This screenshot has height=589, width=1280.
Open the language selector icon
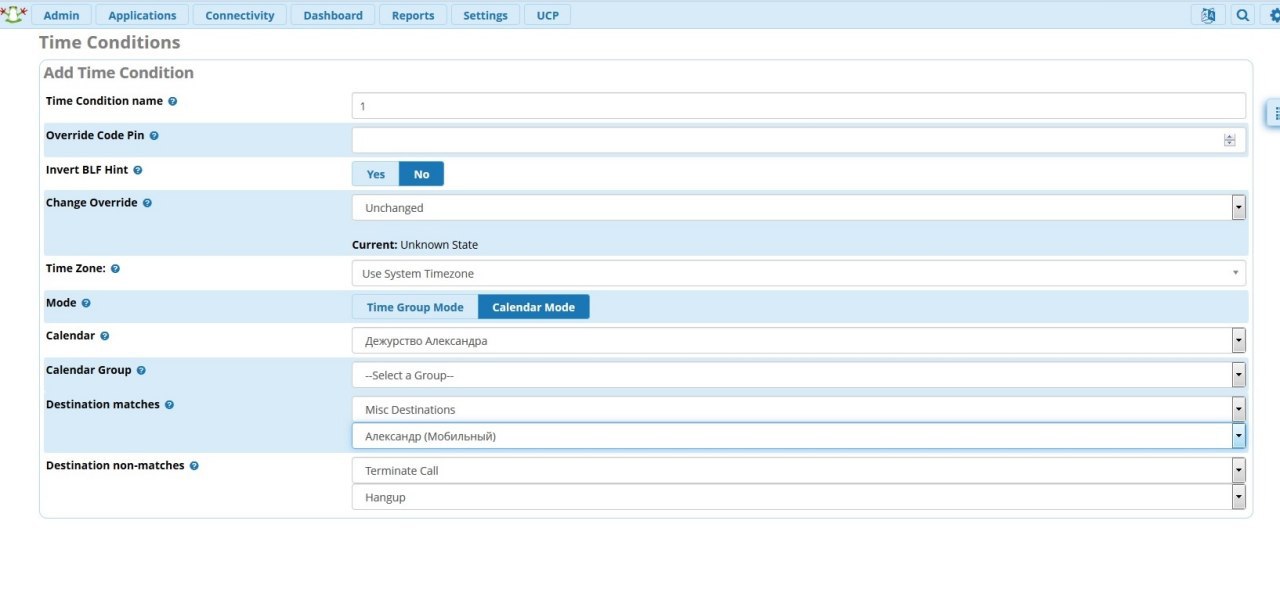1208,15
